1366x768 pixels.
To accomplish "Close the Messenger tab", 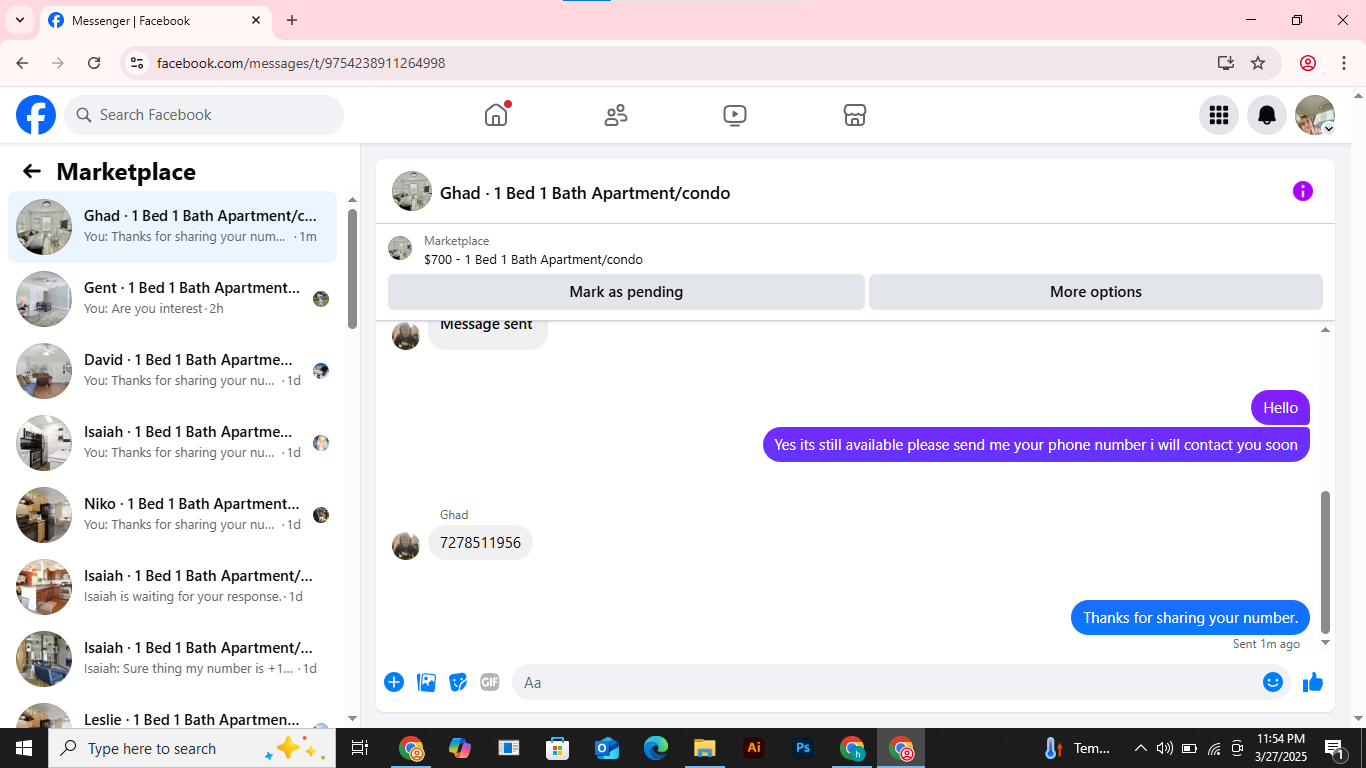I will (x=256, y=20).
